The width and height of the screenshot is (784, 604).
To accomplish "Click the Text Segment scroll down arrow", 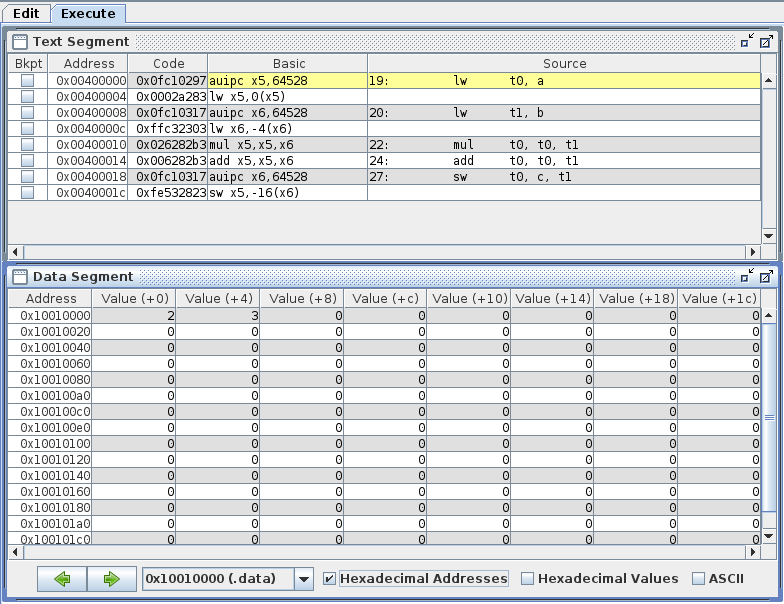I will [x=768, y=236].
